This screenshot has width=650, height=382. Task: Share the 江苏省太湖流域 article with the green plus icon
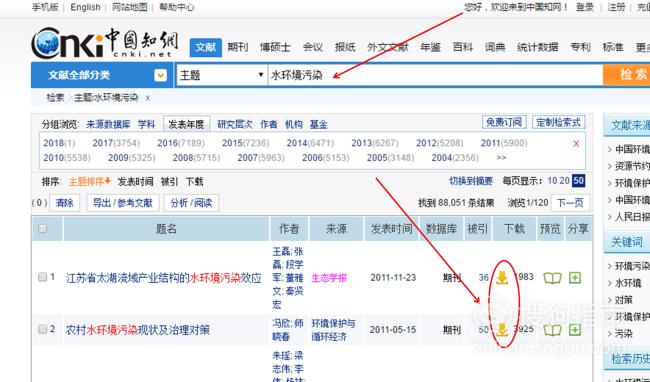tap(575, 278)
